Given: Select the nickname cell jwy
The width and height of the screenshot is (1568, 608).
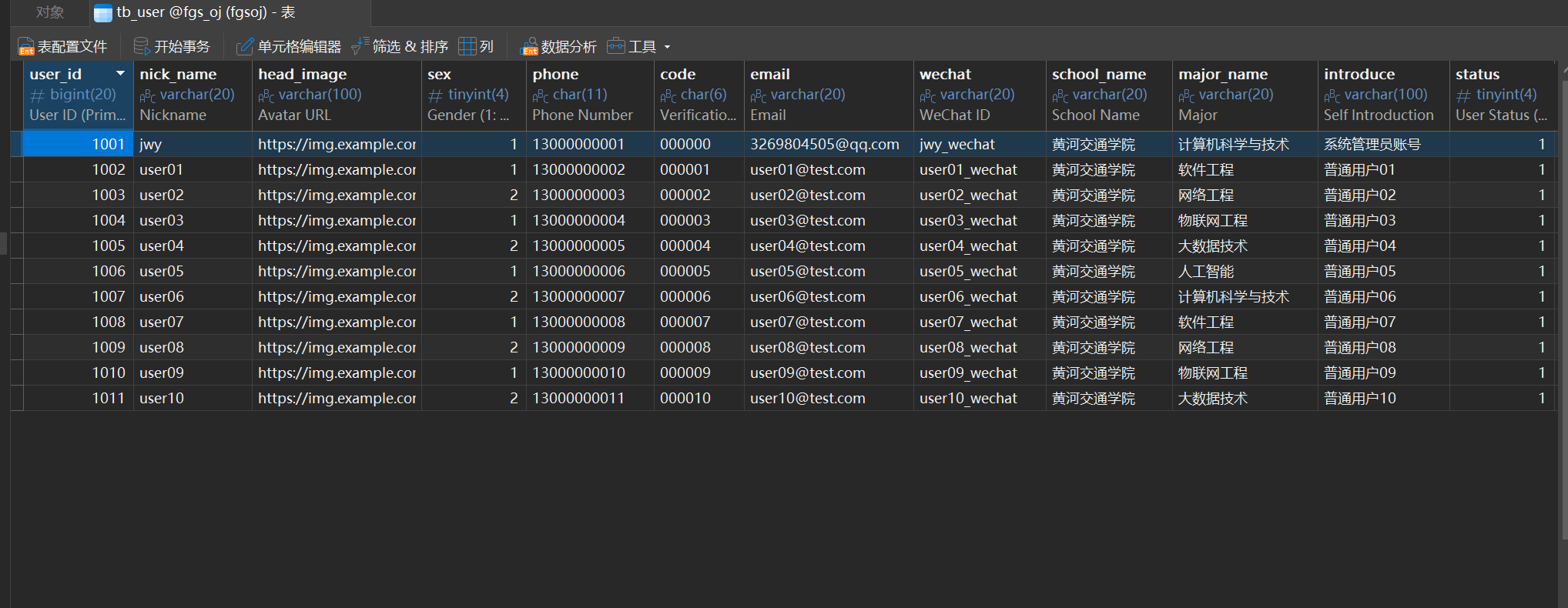Looking at the screenshot, I should coord(193,145).
